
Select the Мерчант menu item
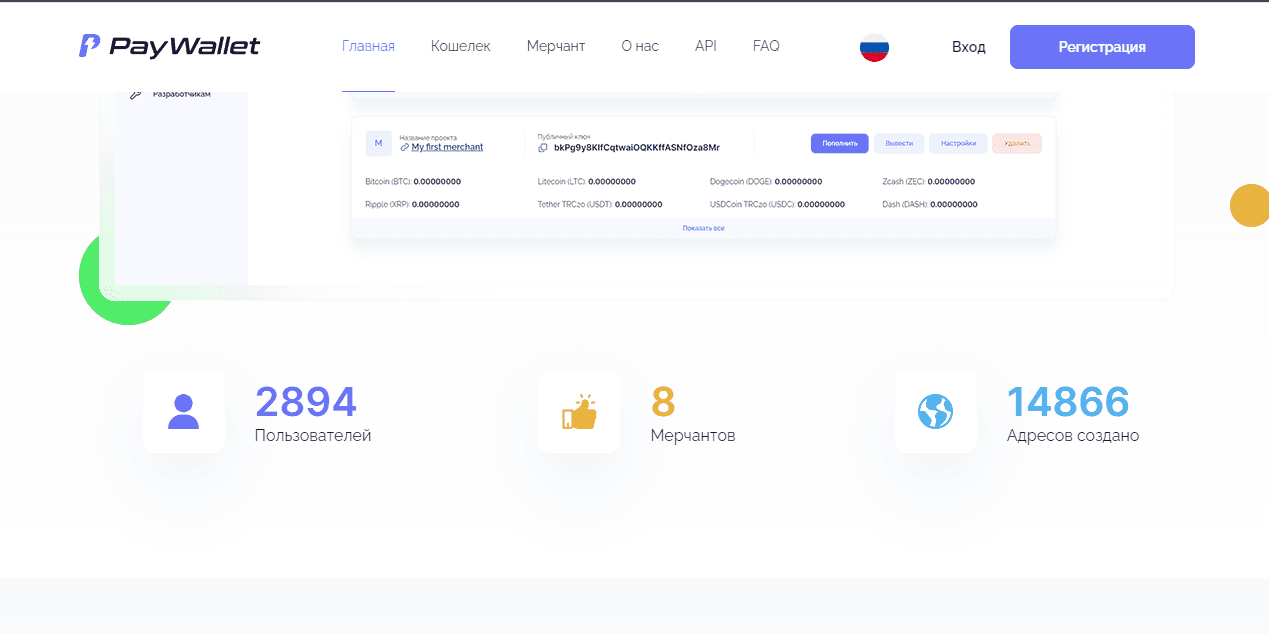pos(556,46)
